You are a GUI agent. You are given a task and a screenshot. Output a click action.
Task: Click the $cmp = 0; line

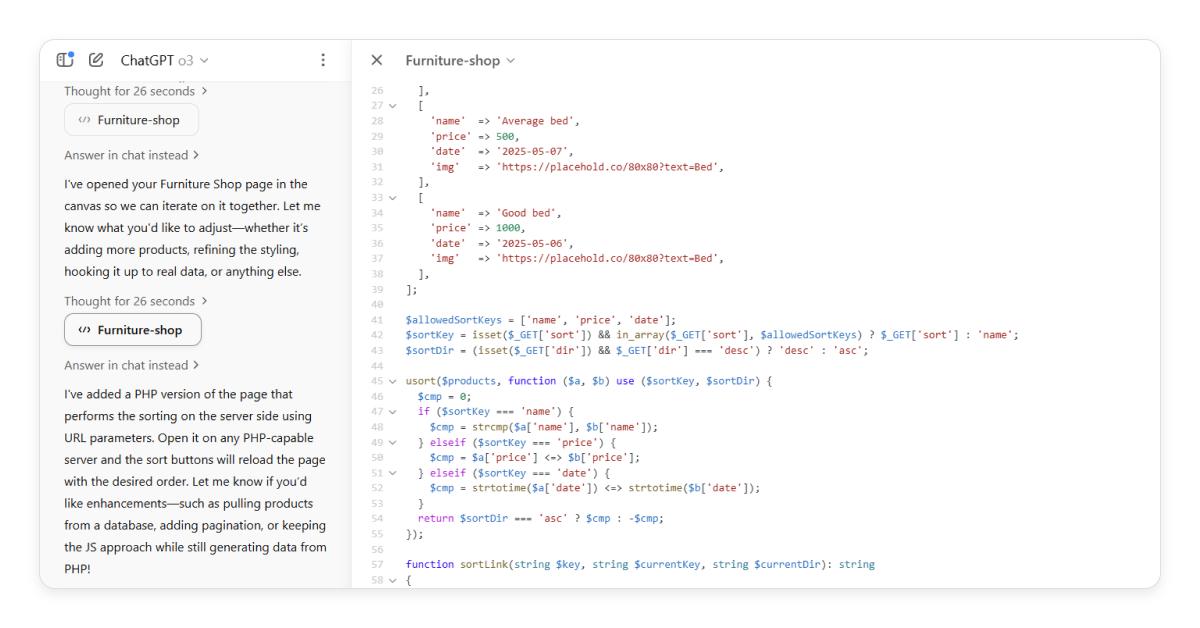pyautogui.click(x=444, y=396)
